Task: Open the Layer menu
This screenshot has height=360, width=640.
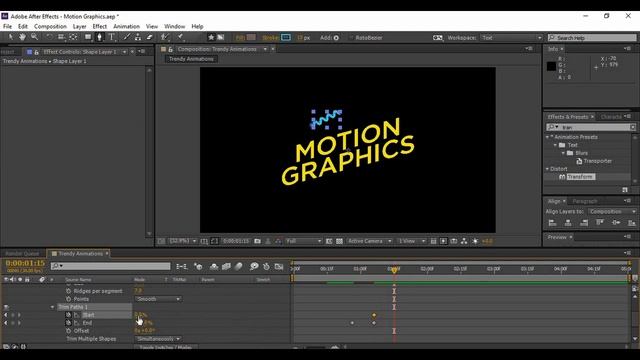Action: (x=79, y=26)
